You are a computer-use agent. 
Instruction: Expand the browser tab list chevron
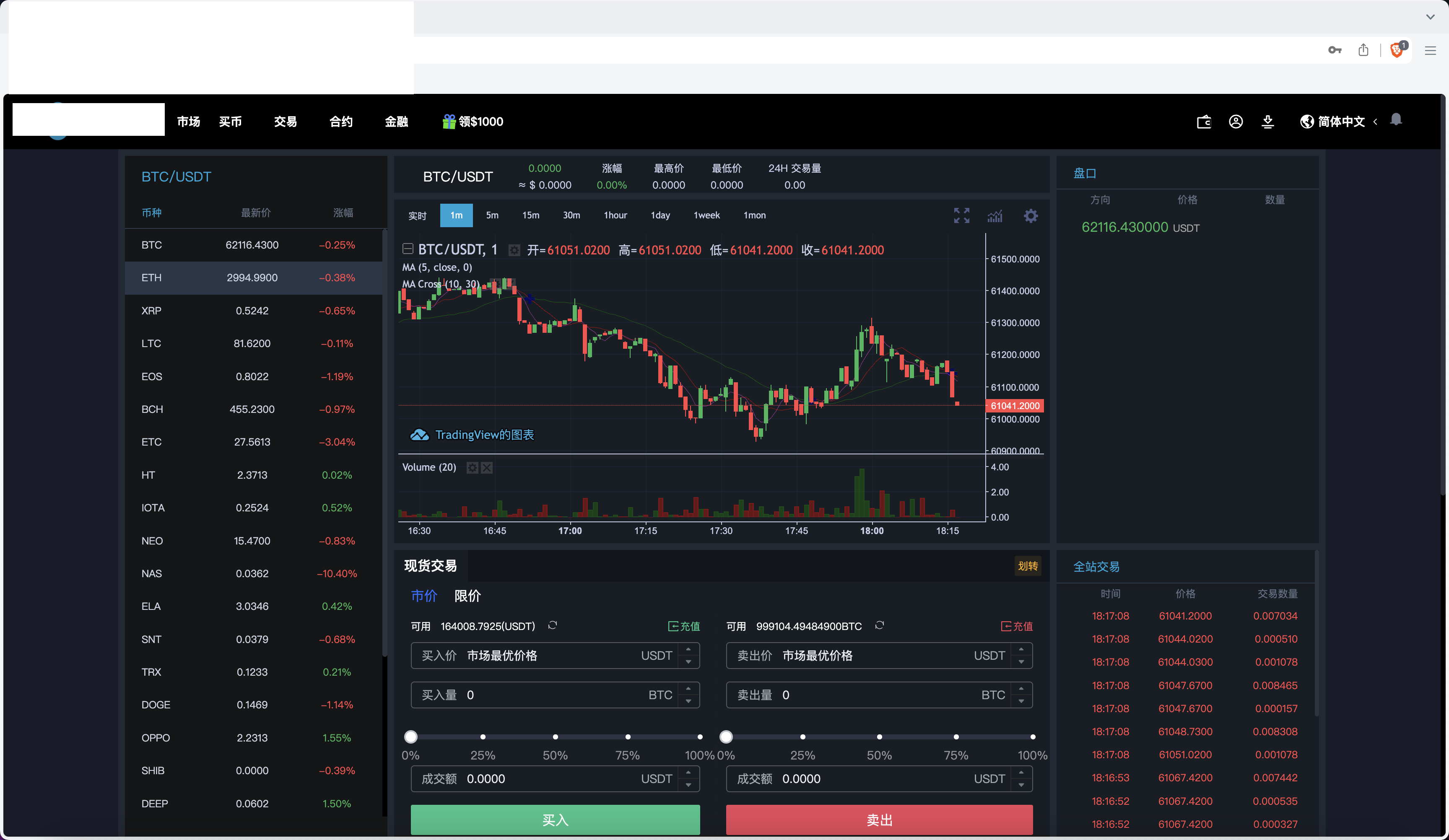(x=1430, y=17)
